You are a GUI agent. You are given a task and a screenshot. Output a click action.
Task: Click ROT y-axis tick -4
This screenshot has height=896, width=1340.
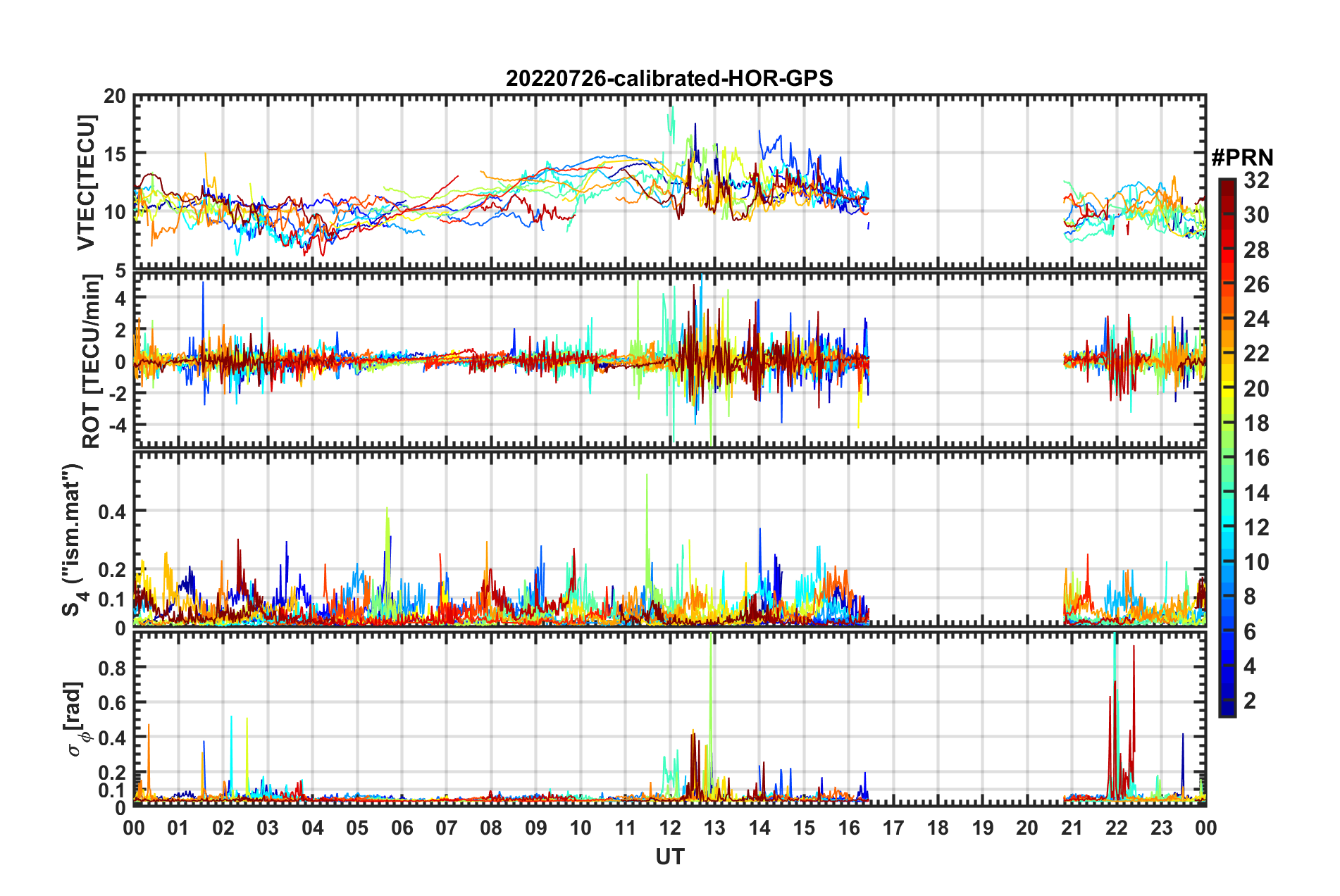(119, 425)
